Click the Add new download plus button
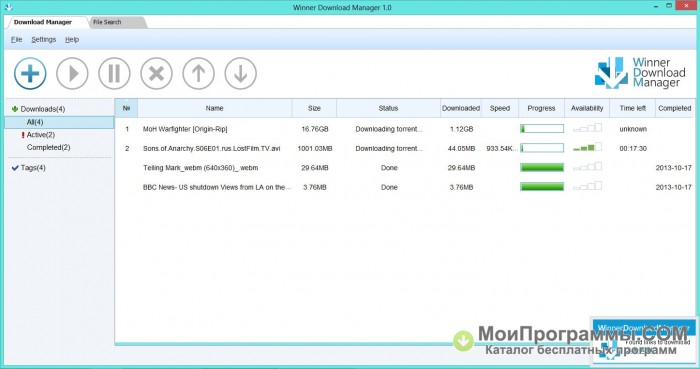Screen dimensions: 700x369 click(x=30, y=74)
